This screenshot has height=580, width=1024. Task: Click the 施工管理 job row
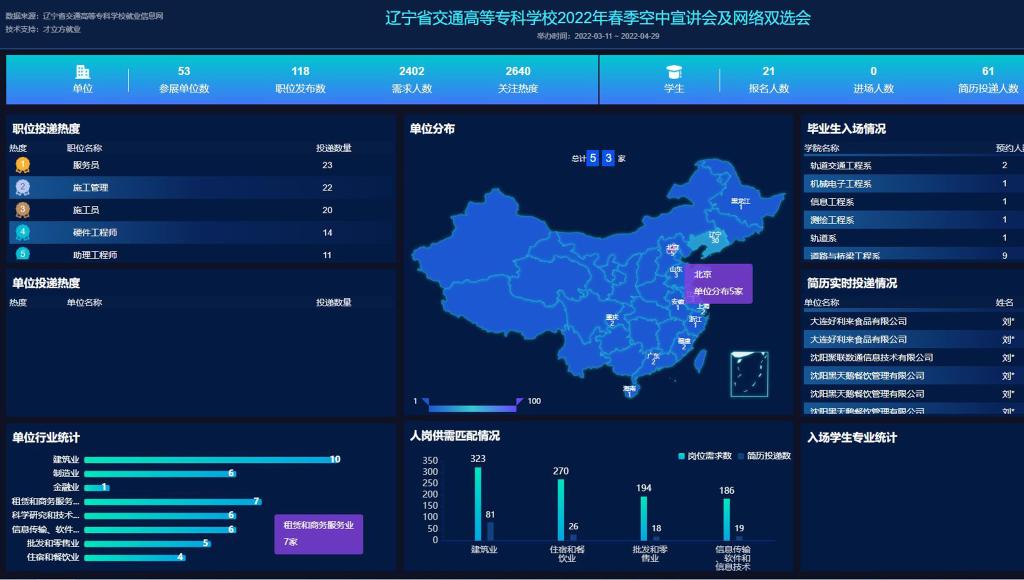tap(199, 187)
